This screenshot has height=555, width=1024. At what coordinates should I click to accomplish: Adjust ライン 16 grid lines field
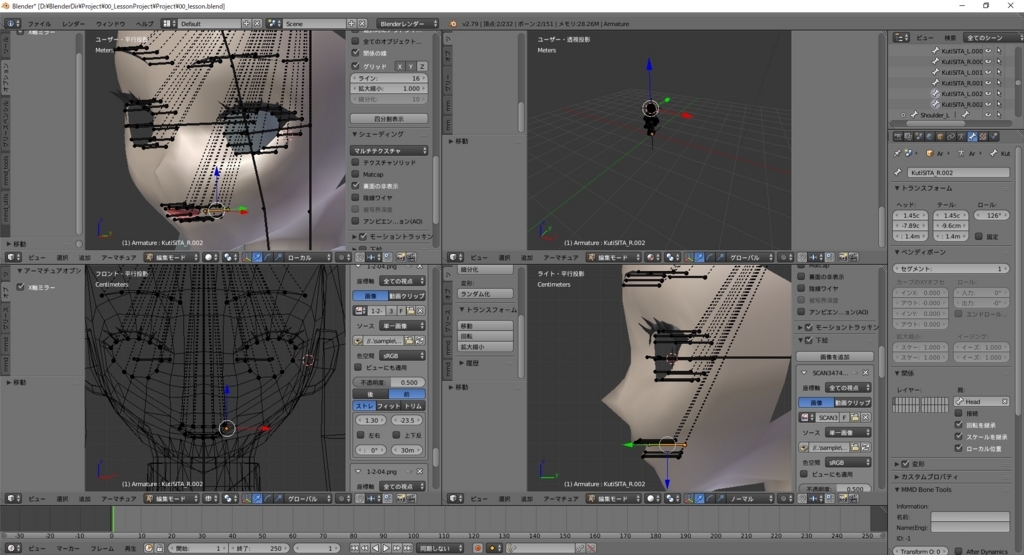(389, 78)
